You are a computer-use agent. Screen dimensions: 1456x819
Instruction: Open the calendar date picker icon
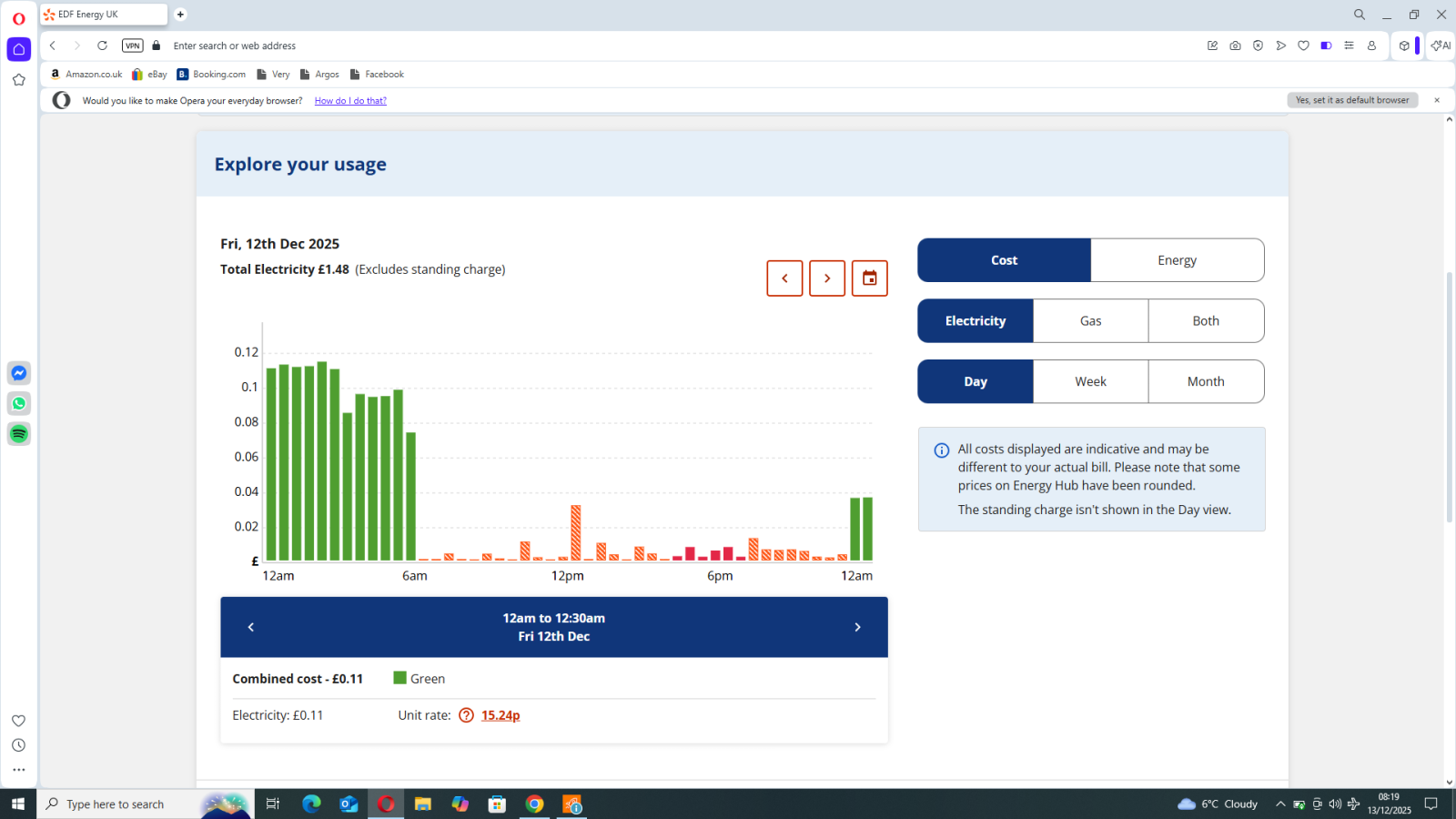coord(869,278)
